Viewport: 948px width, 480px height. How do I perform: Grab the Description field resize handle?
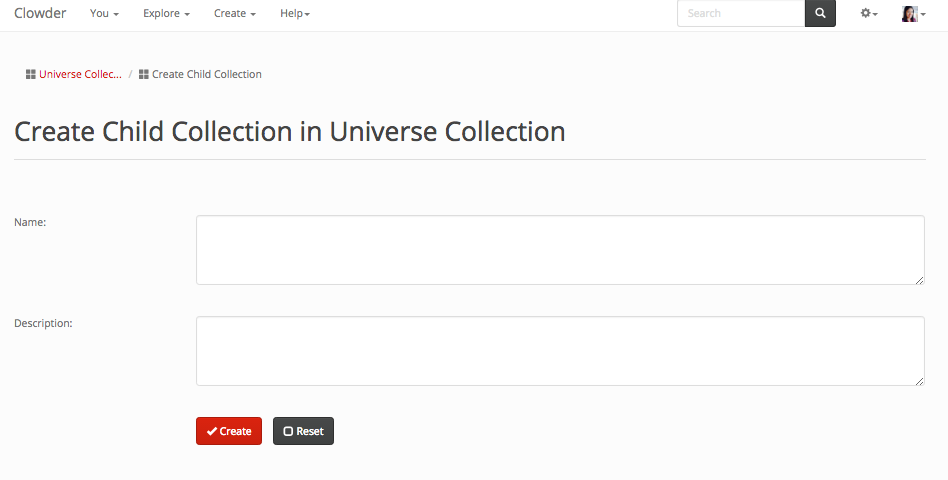919,381
